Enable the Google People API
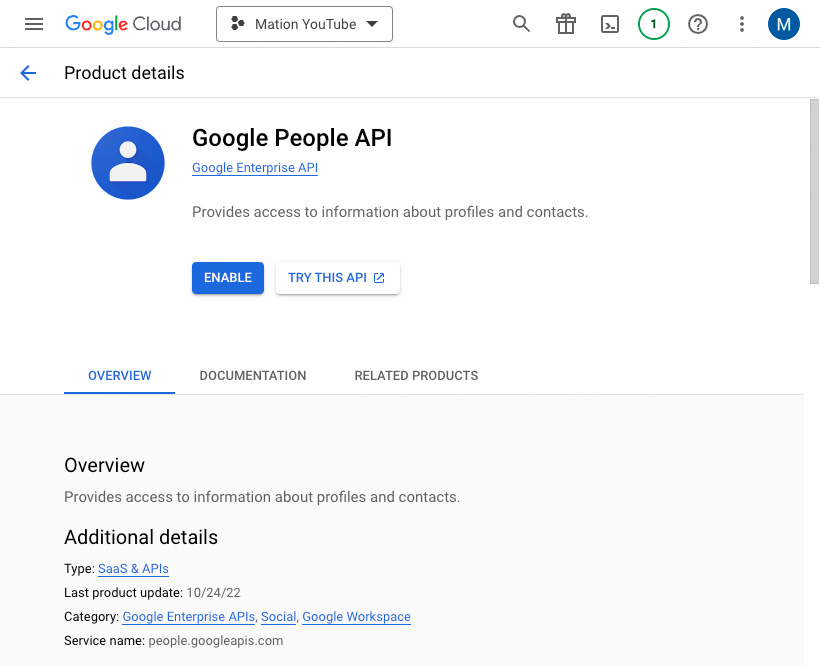 point(228,278)
